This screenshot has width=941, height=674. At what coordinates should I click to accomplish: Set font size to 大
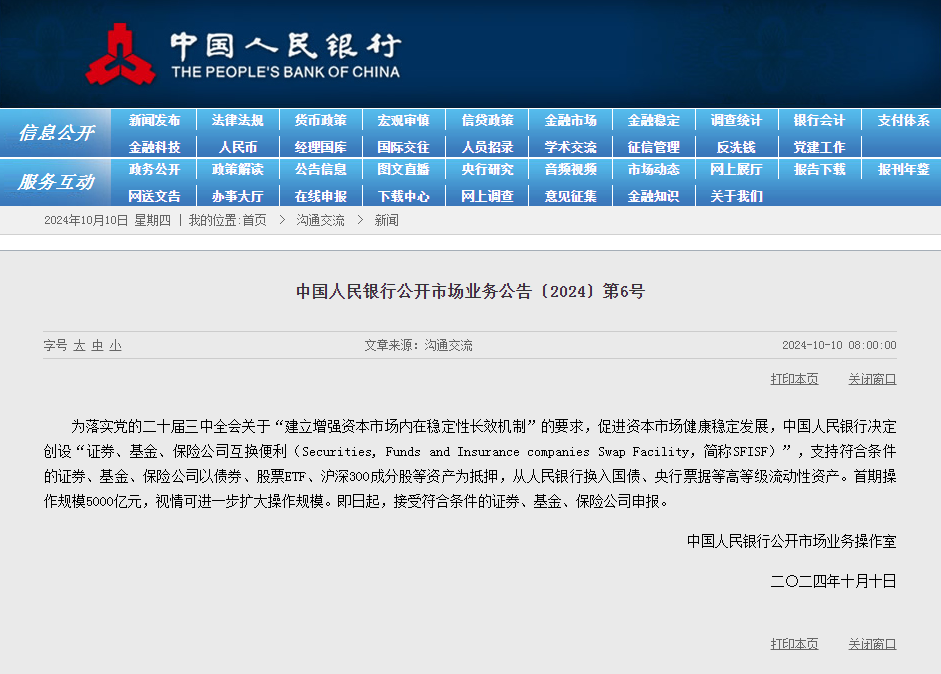(x=79, y=346)
